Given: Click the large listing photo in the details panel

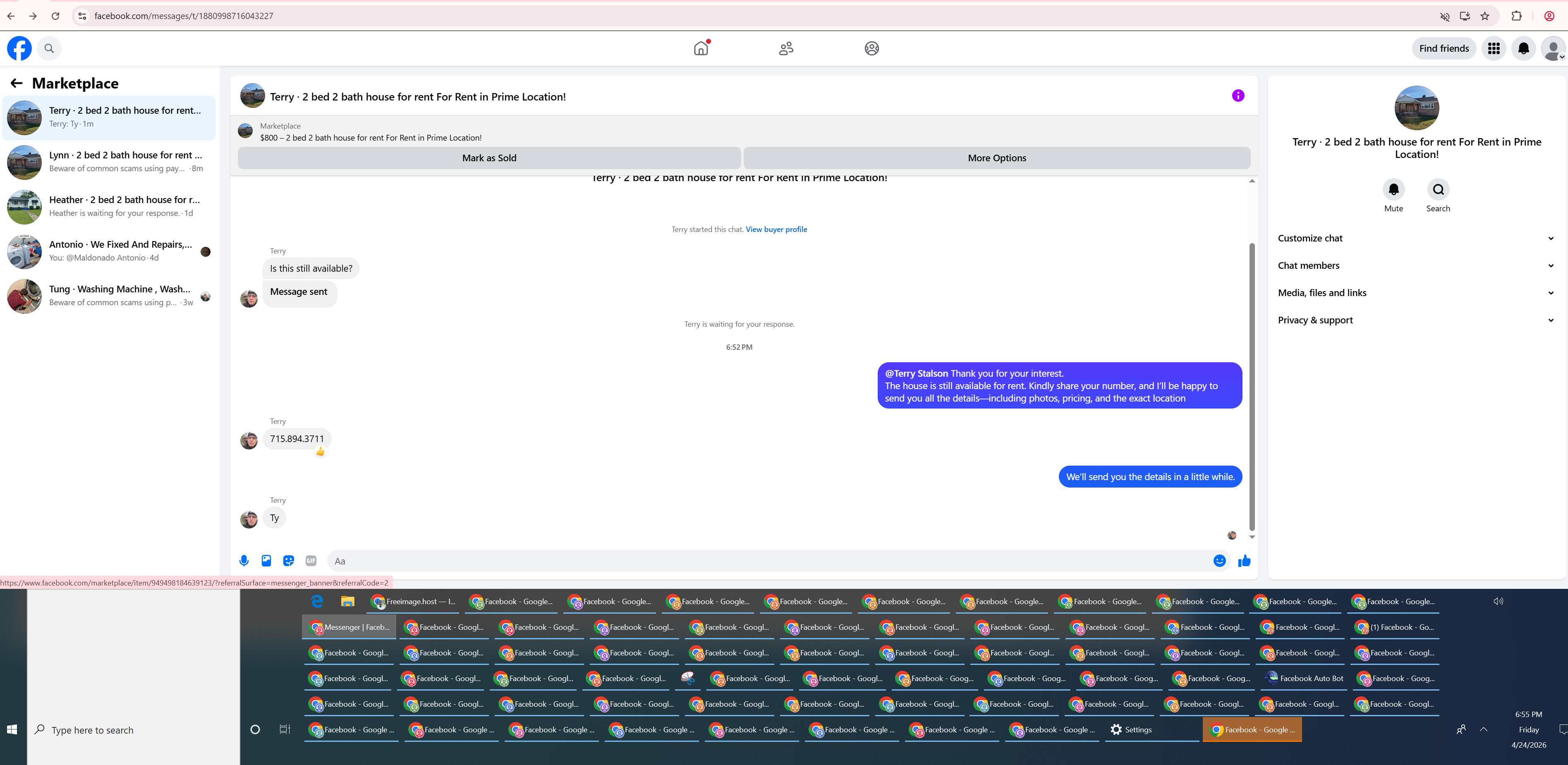Looking at the screenshot, I should click(x=1417, y=108).
